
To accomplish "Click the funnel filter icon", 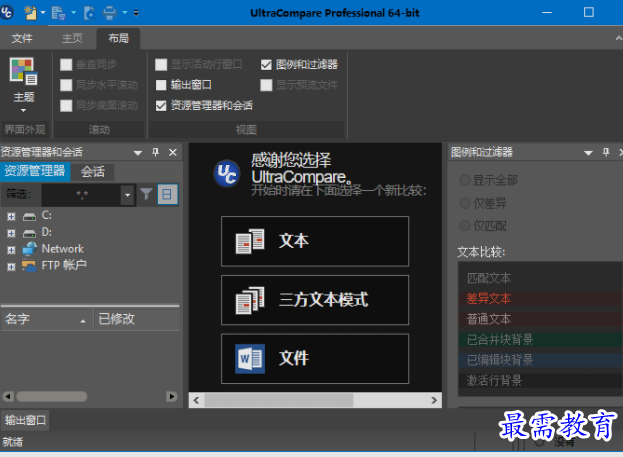I will [x=146, y=194].
